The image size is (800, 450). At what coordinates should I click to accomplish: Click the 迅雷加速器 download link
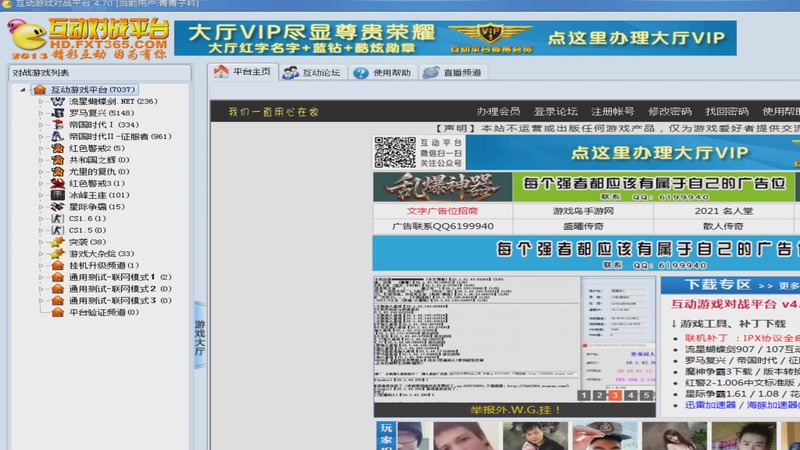click(x=710, y=405)
